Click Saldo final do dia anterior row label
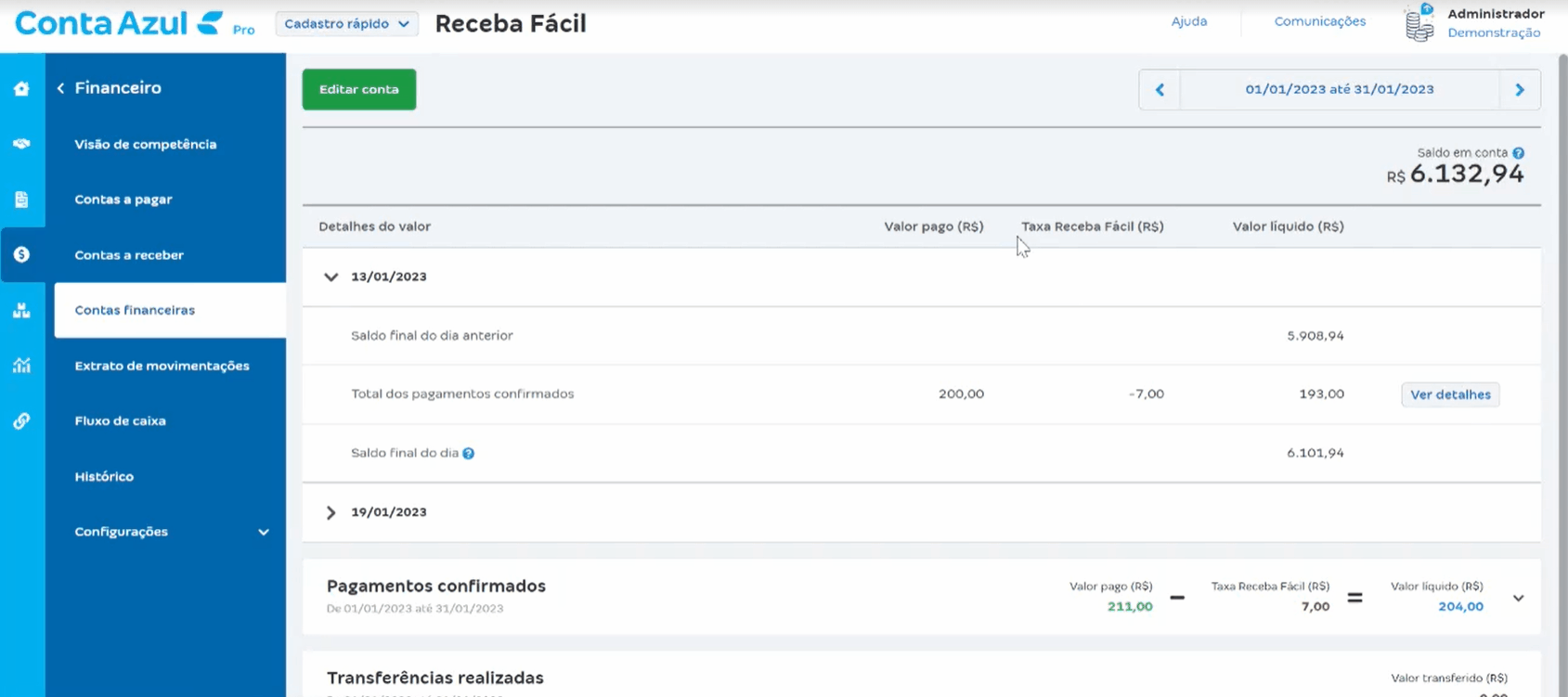The width and height of the screenshot is (1568, 697). pos(432,336)
